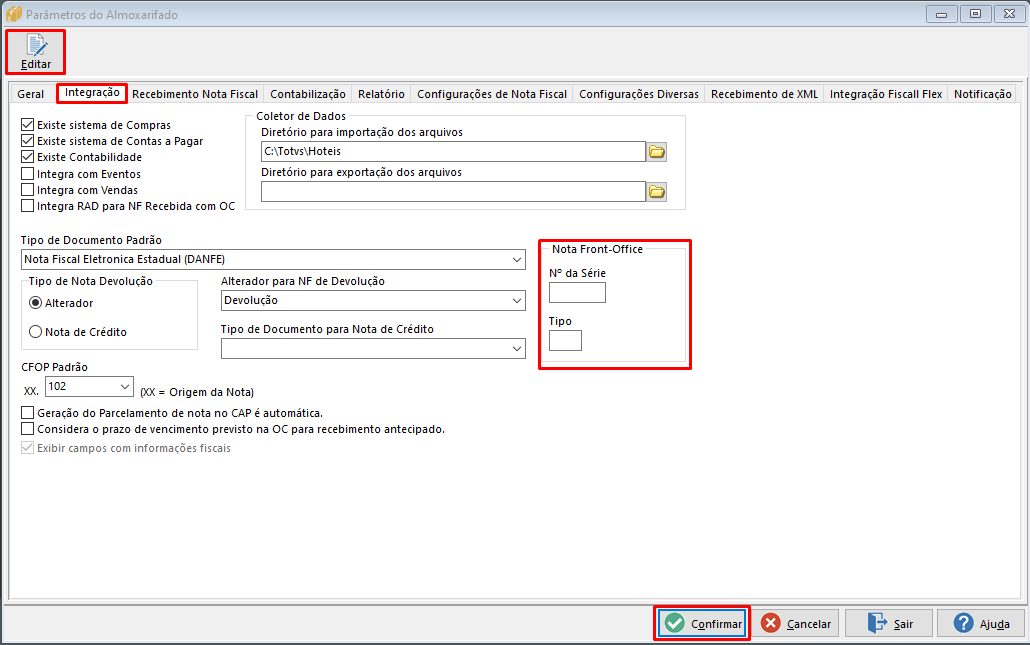1030x645 pixels.
Task: Enable Integra com Vendas
Action: click(x=28, y=190)
